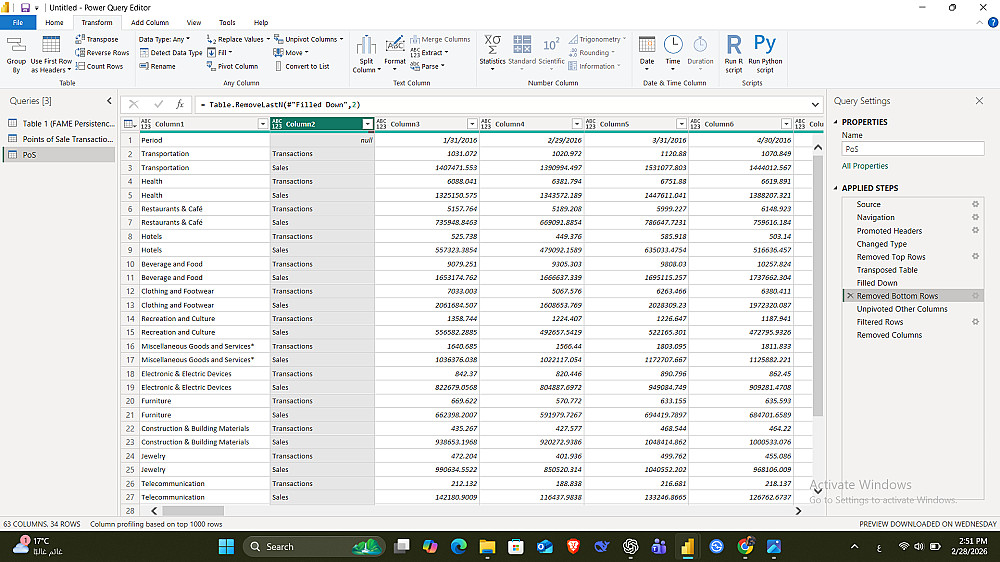This screenshot has width=1000, height=562.
Task: Collapse the PROPERTIES section
Action: pos(837,122)
